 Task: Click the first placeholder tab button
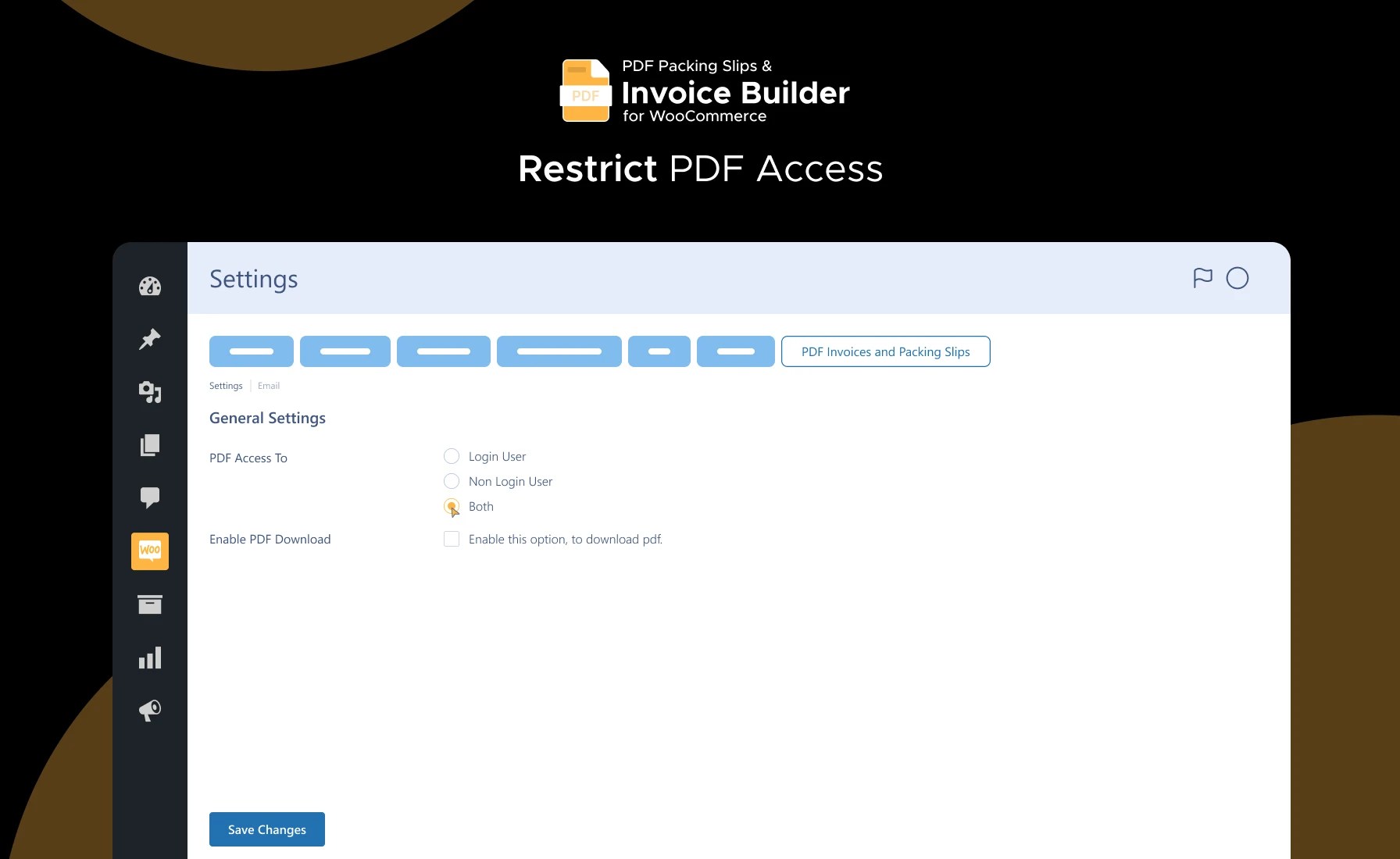point(251,351)
